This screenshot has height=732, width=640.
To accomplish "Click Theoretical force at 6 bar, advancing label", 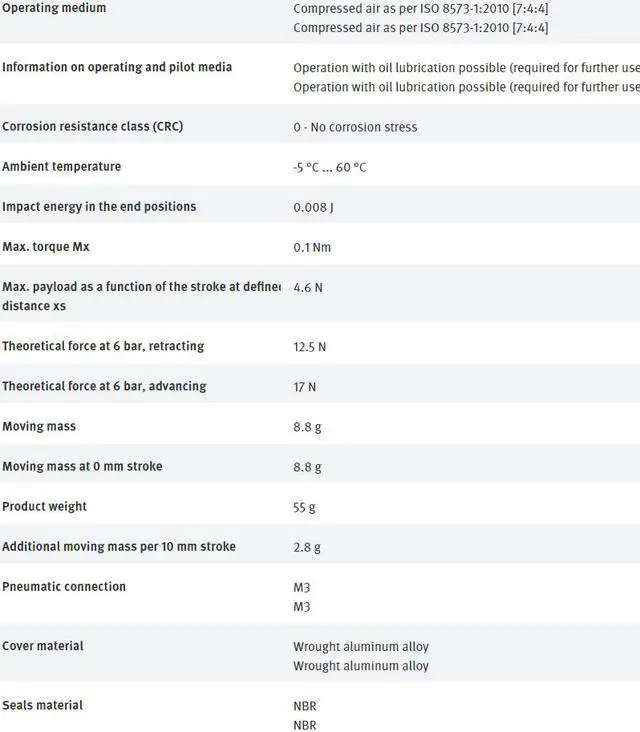I will (104, 386).
